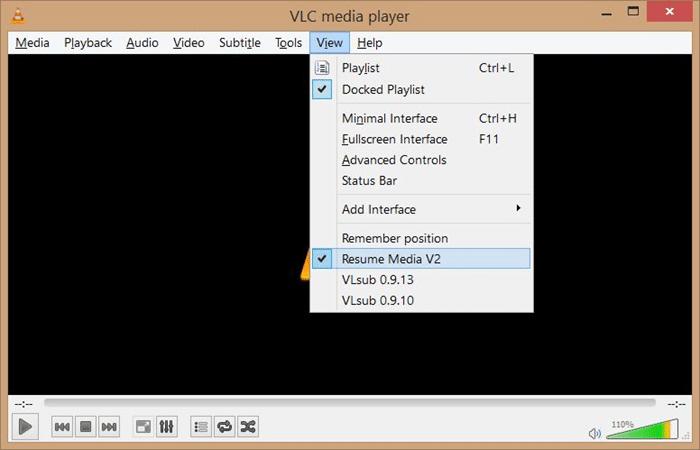This screenshot has height=450, width=700.
Task: Toggle loop repeat mode icon
Action: click(x=225, y=427)
